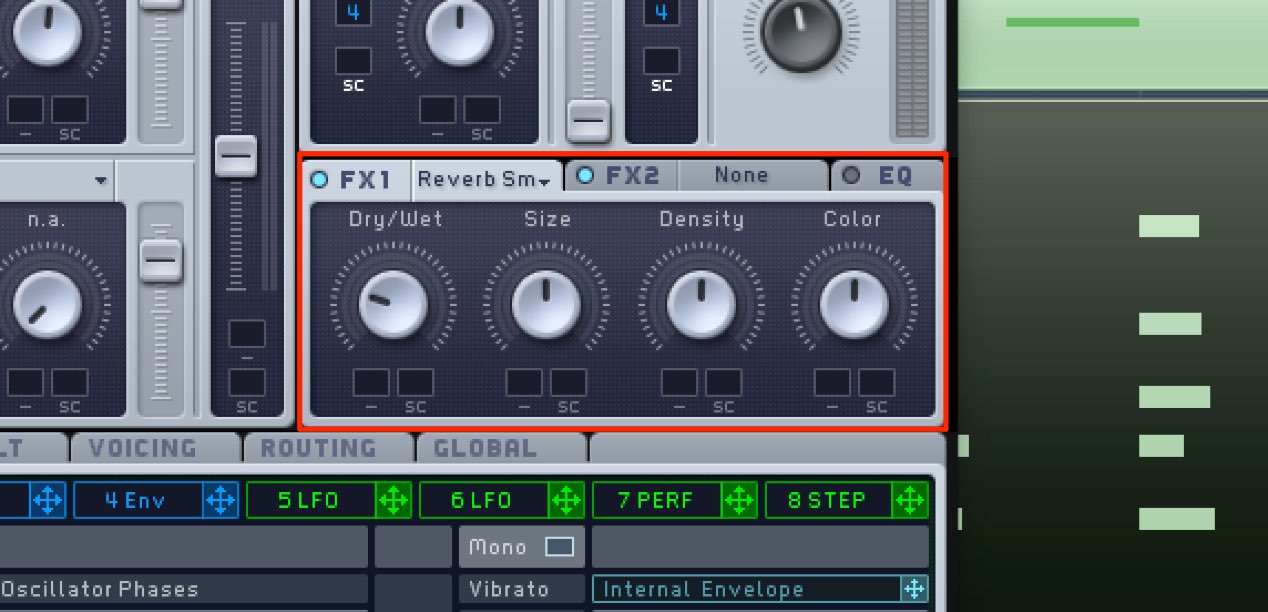Click the Color knob
1268x612 pixels.
(854, 305)
